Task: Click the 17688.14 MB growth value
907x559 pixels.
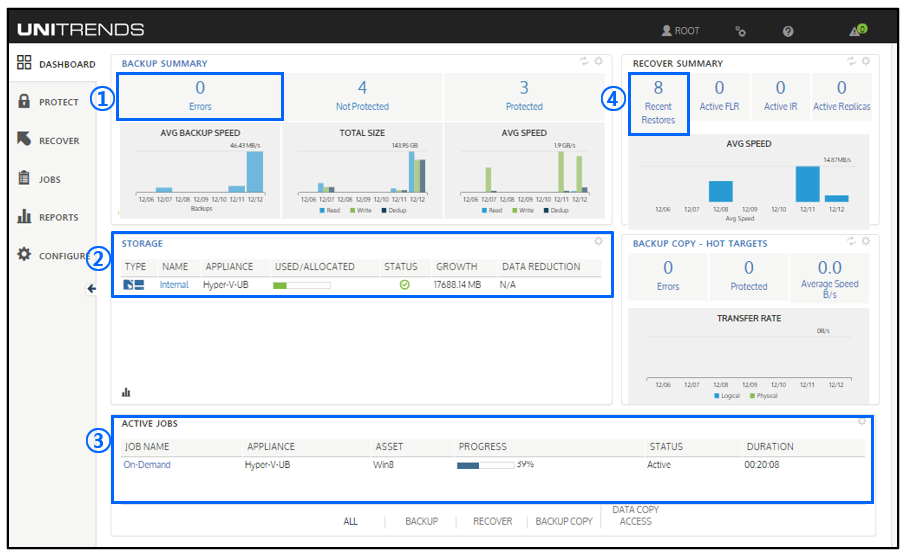Action: point(457,285)
